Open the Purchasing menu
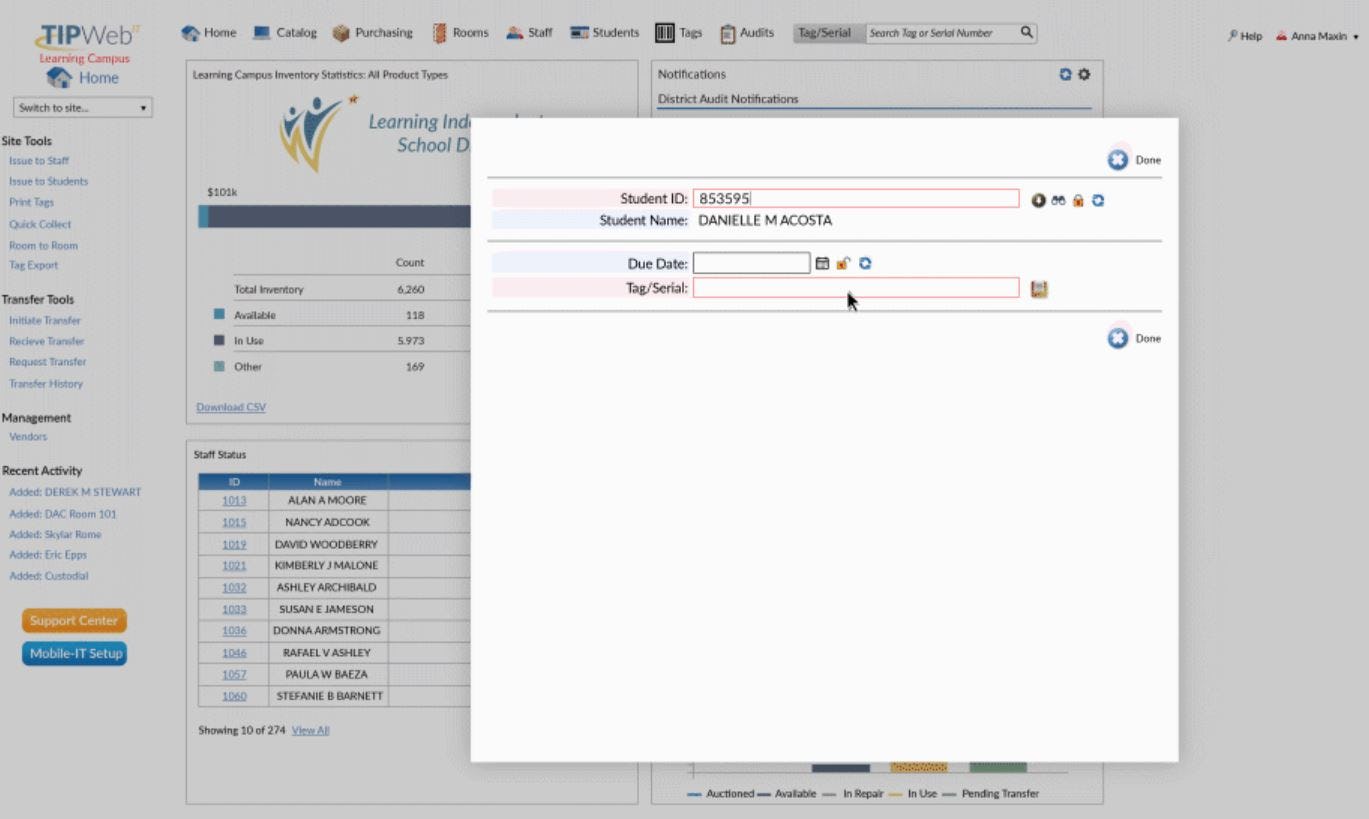This screenshot has width=1369, height=819. [372, 32]
